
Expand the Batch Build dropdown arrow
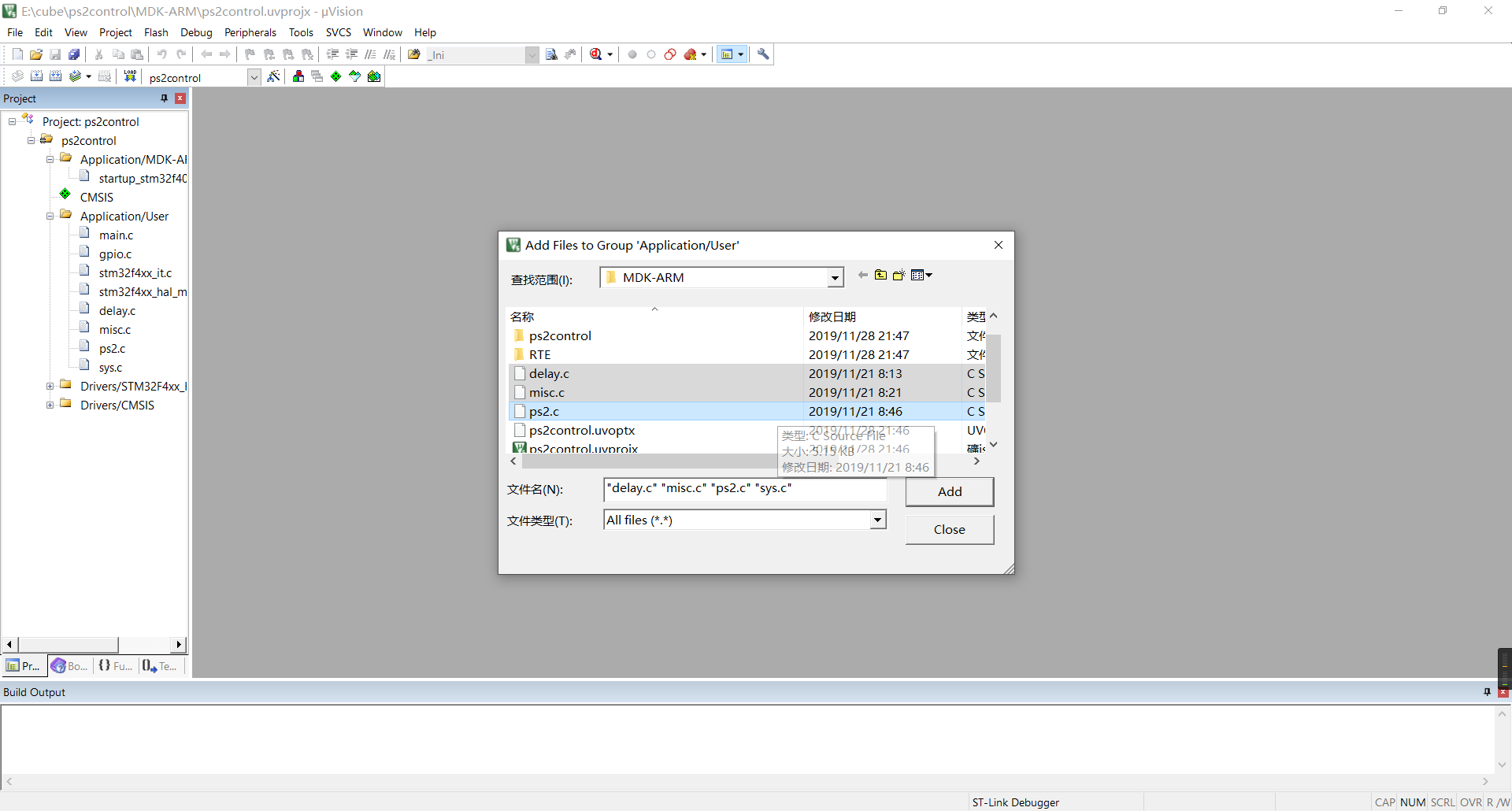click(x=88, y=76)
